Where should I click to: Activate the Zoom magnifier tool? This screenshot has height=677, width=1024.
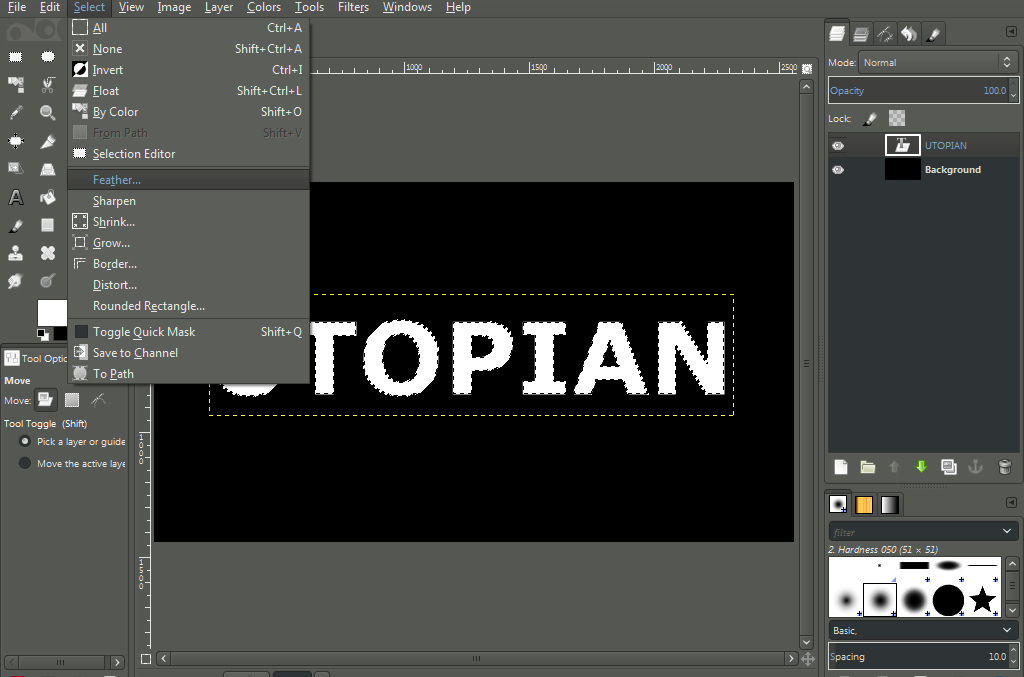click(x=48, y=113)
